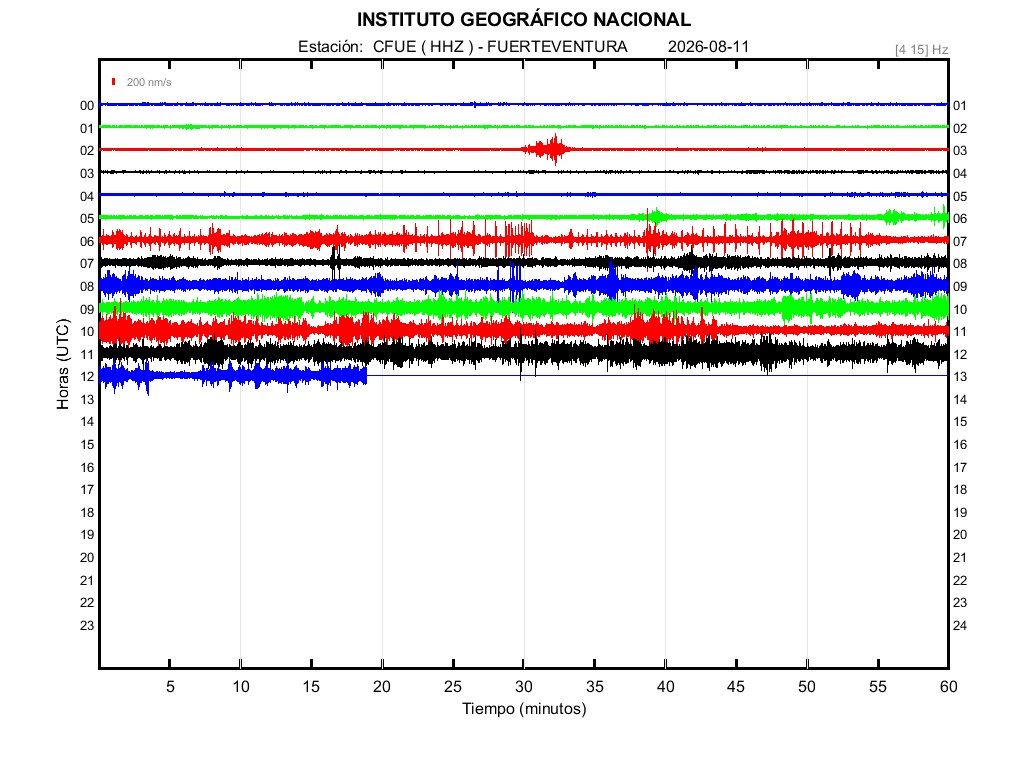
Task: Click the 15 minute tick label on Tiempo axis
Action: (312, 686)
